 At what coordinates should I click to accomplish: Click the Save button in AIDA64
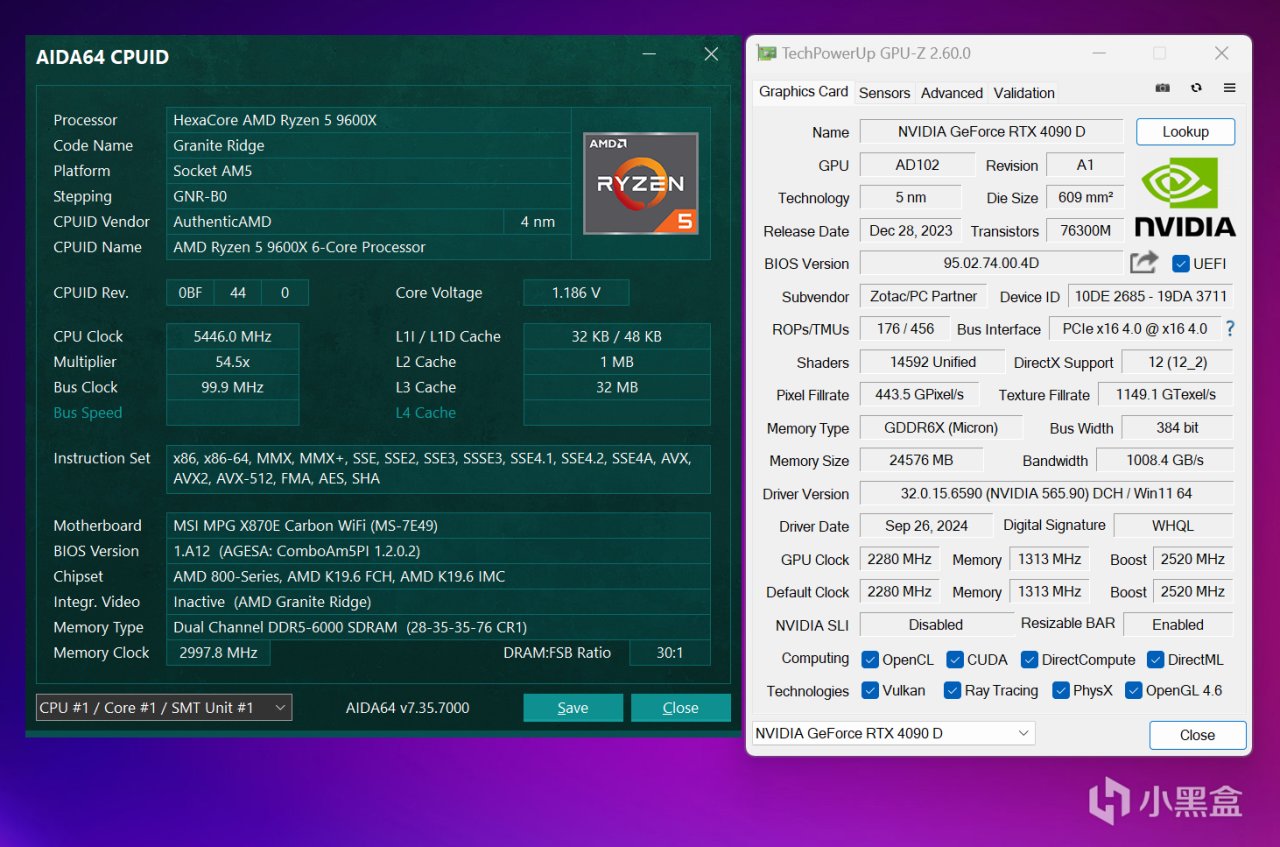572,707
